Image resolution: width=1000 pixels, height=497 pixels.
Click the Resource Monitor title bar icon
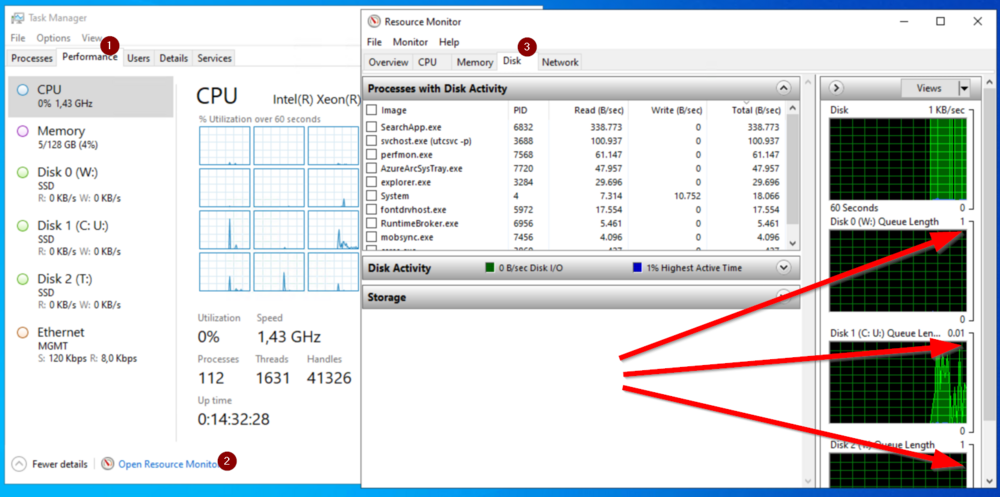pos(374,21)
